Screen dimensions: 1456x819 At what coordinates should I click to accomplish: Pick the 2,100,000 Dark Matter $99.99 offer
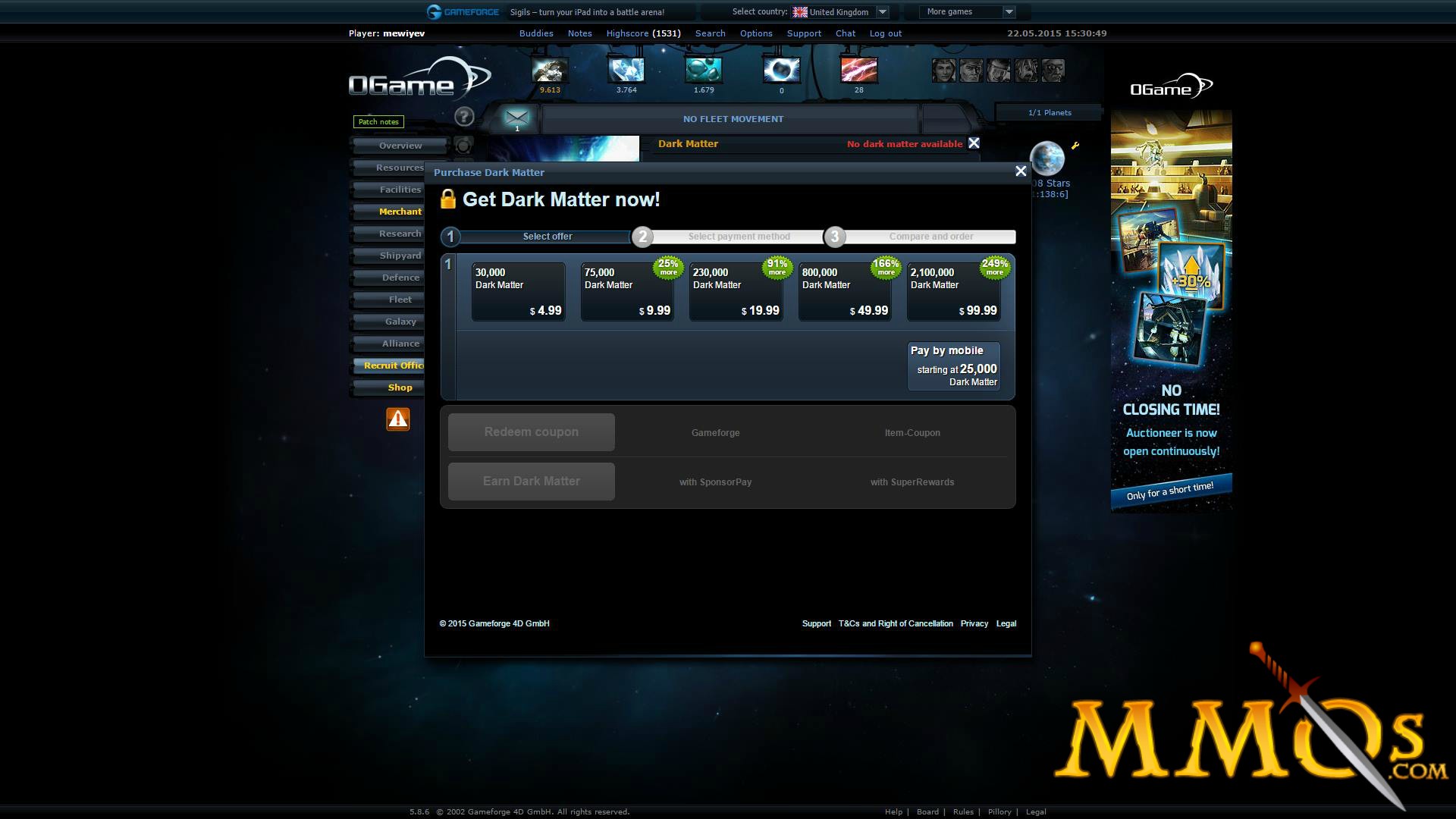click(954, 291)
